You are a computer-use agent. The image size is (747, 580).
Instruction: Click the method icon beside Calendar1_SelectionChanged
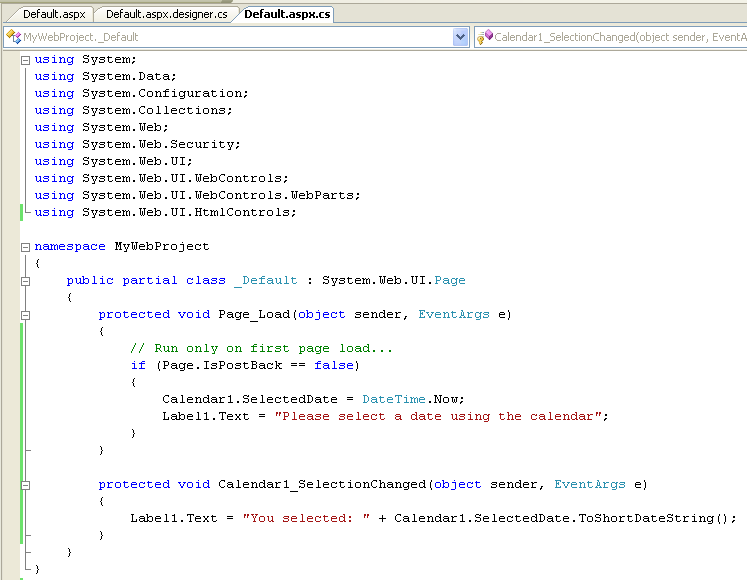pyautogui.click(x=484, y=37)
